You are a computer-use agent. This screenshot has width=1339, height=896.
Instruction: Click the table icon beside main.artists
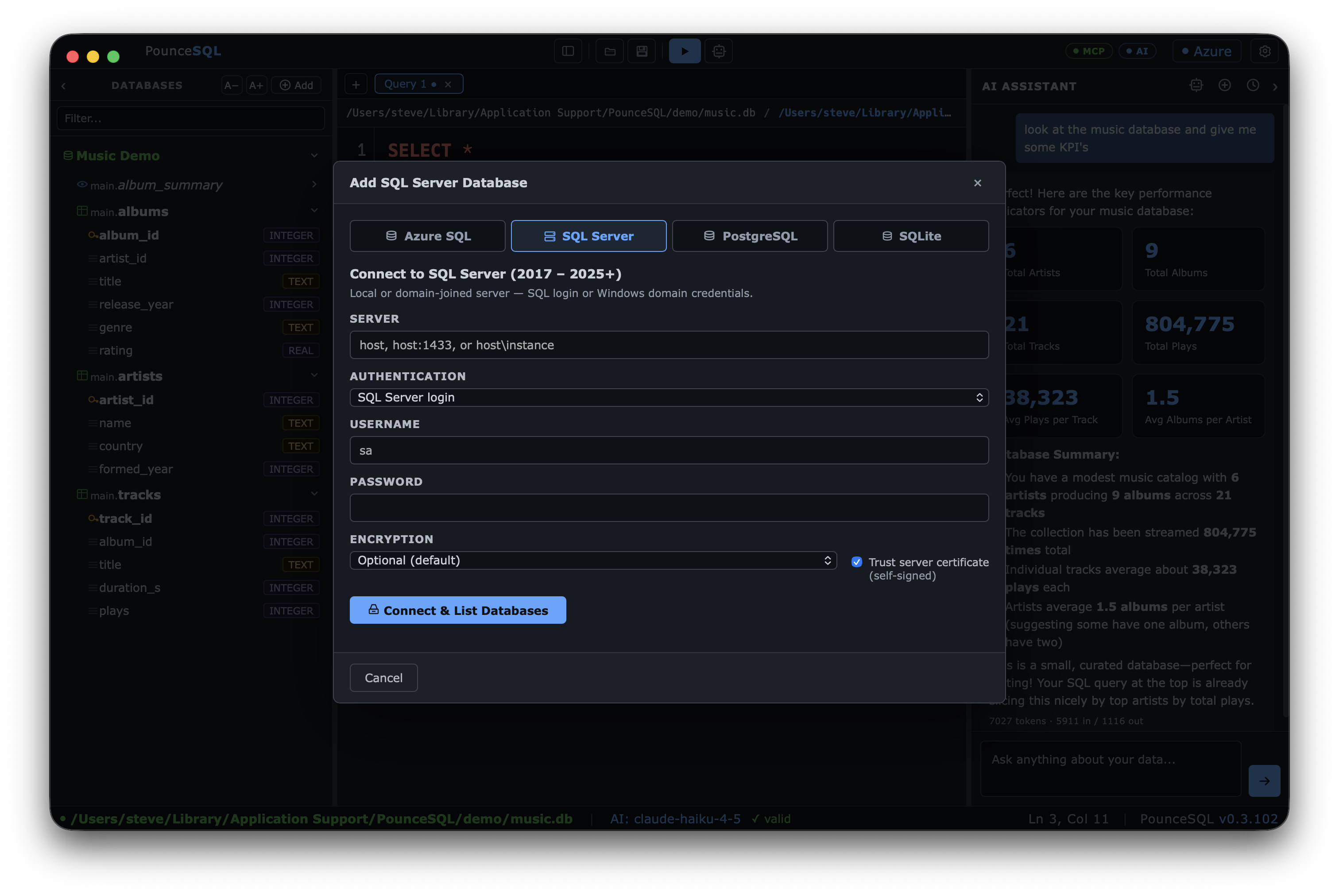(x=82, y=376)
